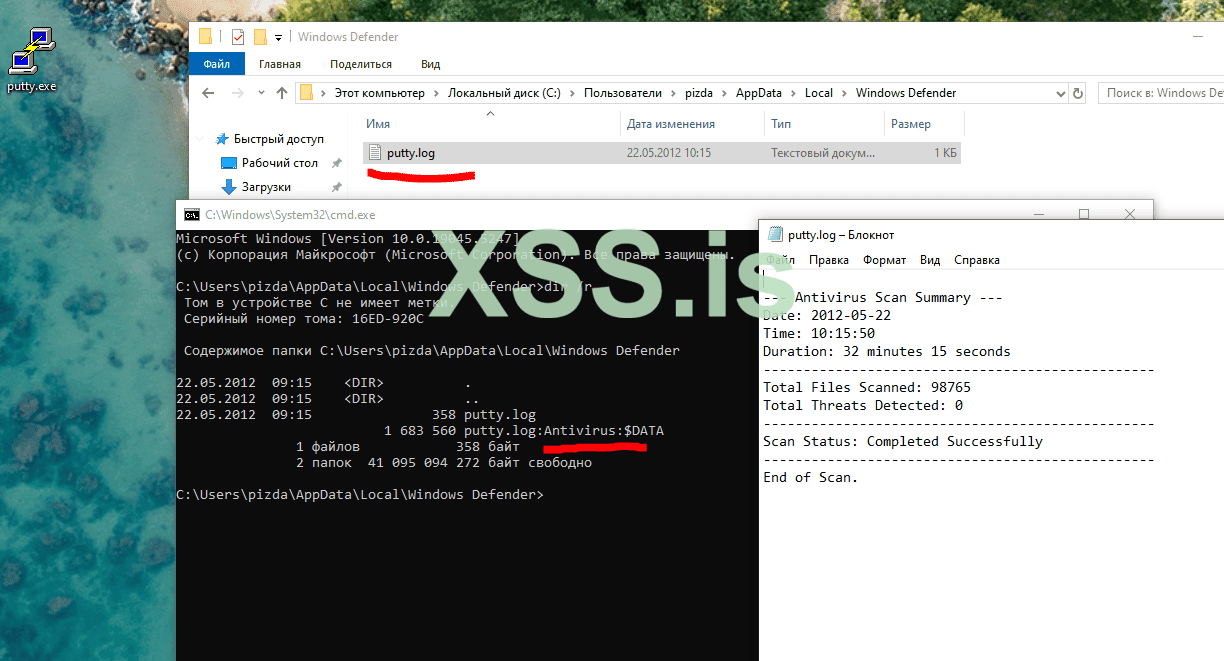Refresh the Explorer folder view
Viewport: 1224px width, 661px height.
(1078, 93)
